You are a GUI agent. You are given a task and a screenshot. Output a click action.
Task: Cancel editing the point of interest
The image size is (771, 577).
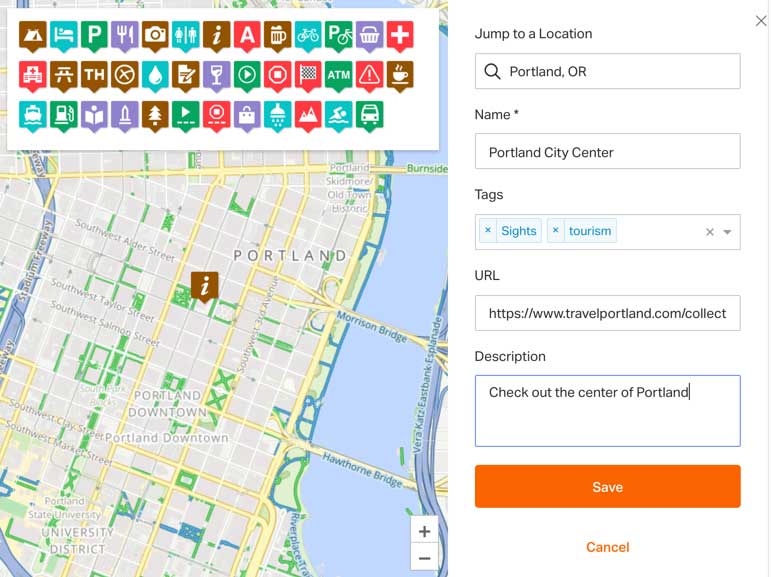point(607,547)
